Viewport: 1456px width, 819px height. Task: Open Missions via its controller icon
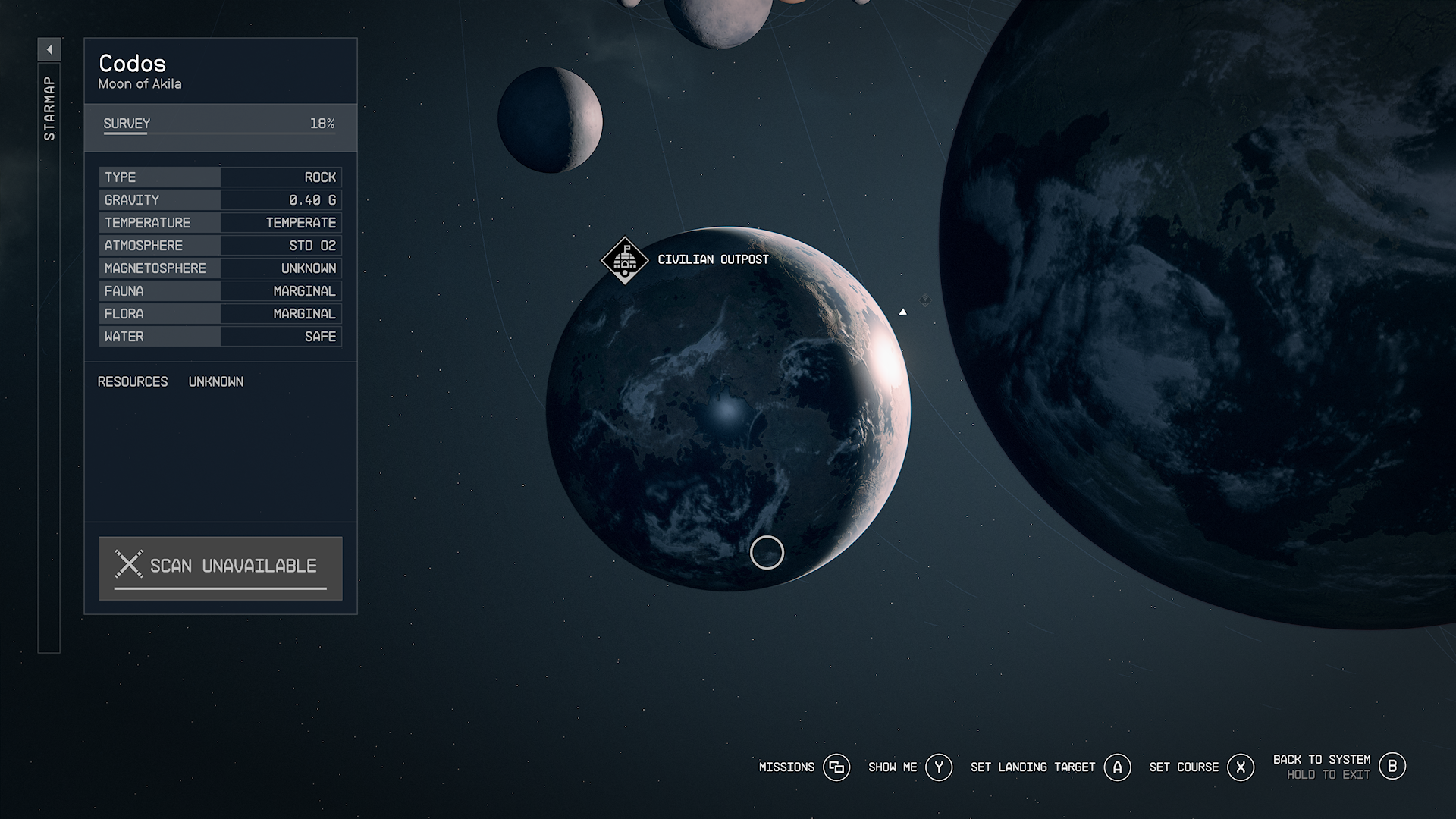click(836, 767)
